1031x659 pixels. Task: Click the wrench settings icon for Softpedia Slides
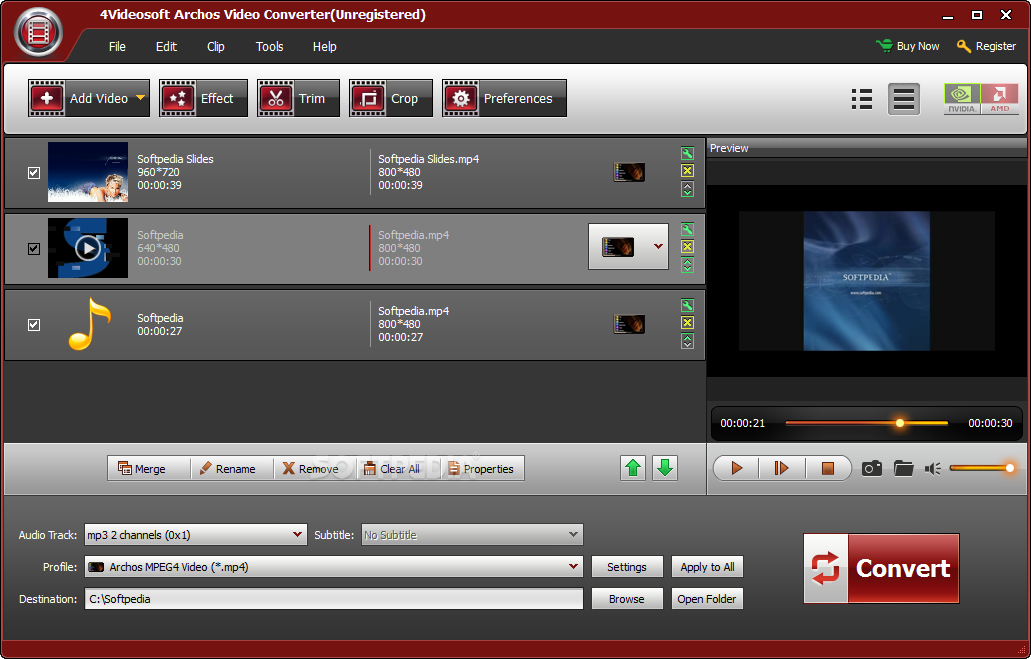687,154
